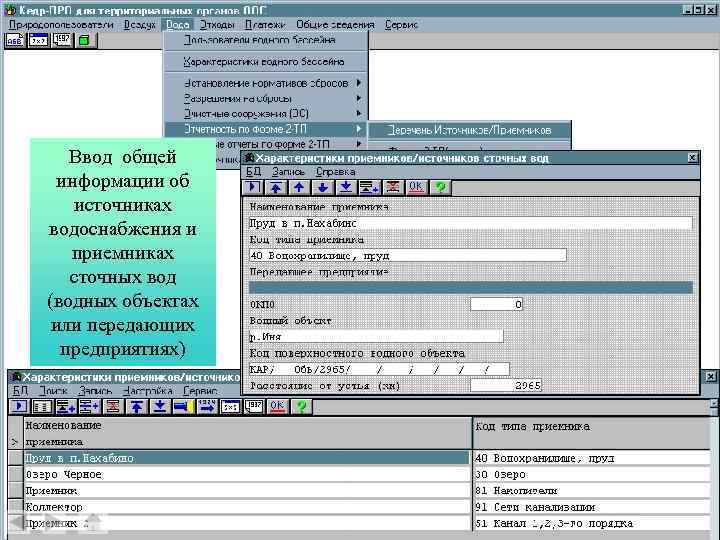Open 1997 calendar icon in bottom toolbar
Viewport: 720px width, 540px height.
(x=254, y=406)
